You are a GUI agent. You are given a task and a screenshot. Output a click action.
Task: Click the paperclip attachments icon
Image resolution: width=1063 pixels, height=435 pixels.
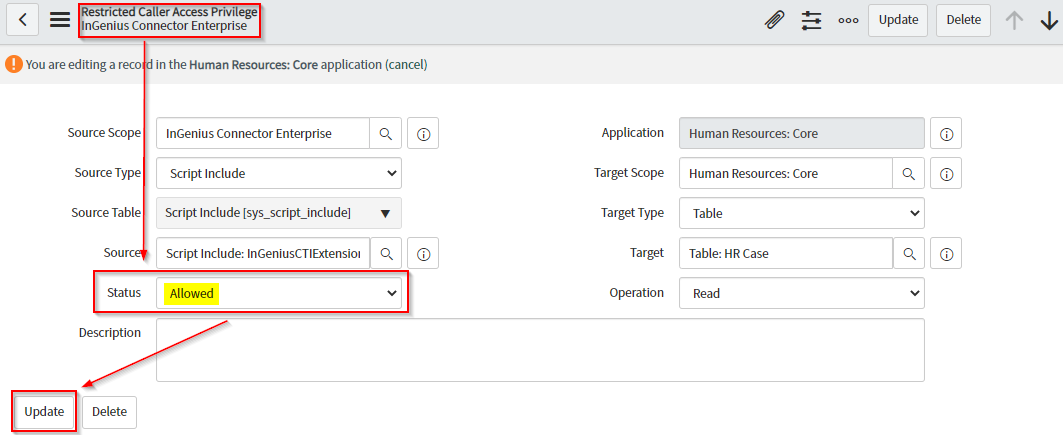point(774,20)
